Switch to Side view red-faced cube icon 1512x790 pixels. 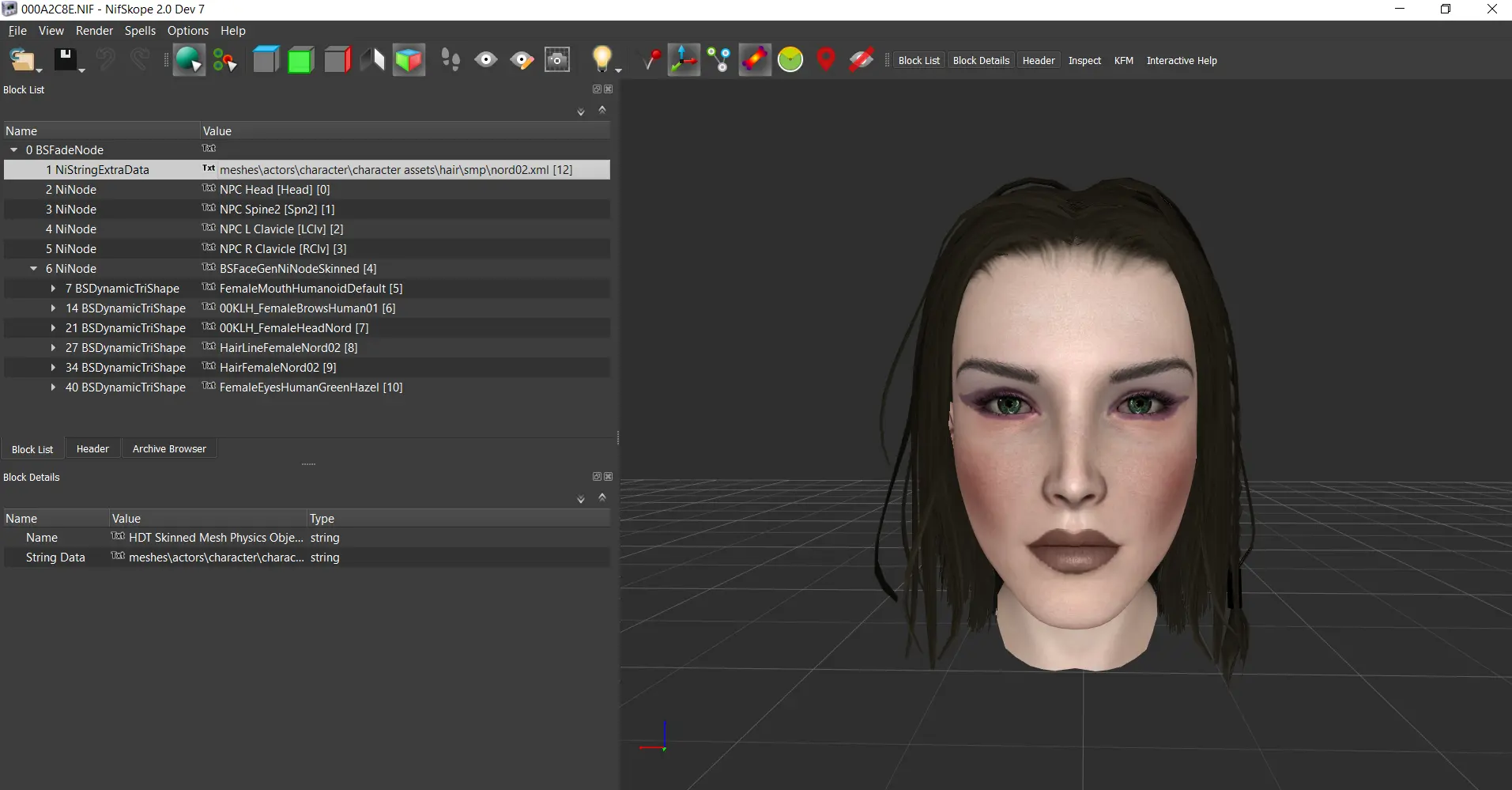click(337, 60)
